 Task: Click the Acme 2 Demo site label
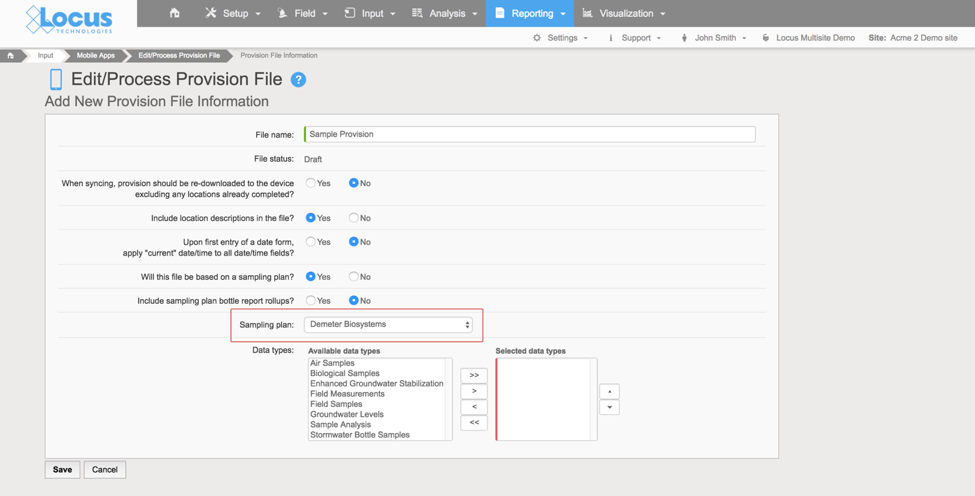pyautogui.click(x=923, y=38)
